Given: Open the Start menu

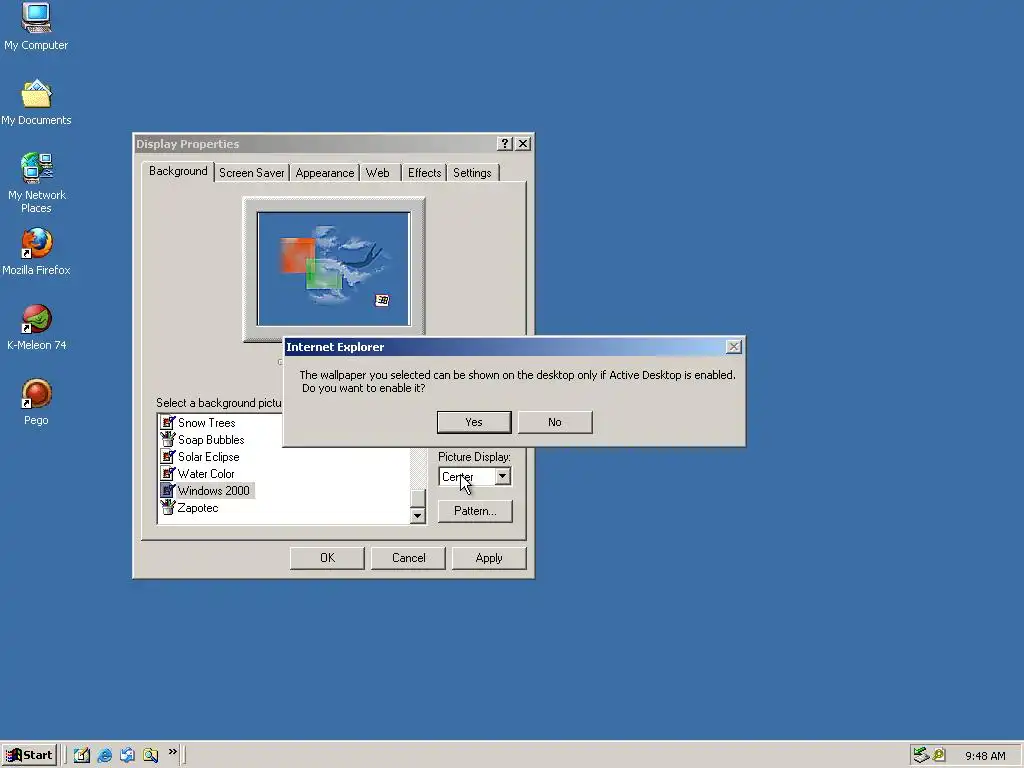Looking at the screenshot, I should [x=29, y=755].
